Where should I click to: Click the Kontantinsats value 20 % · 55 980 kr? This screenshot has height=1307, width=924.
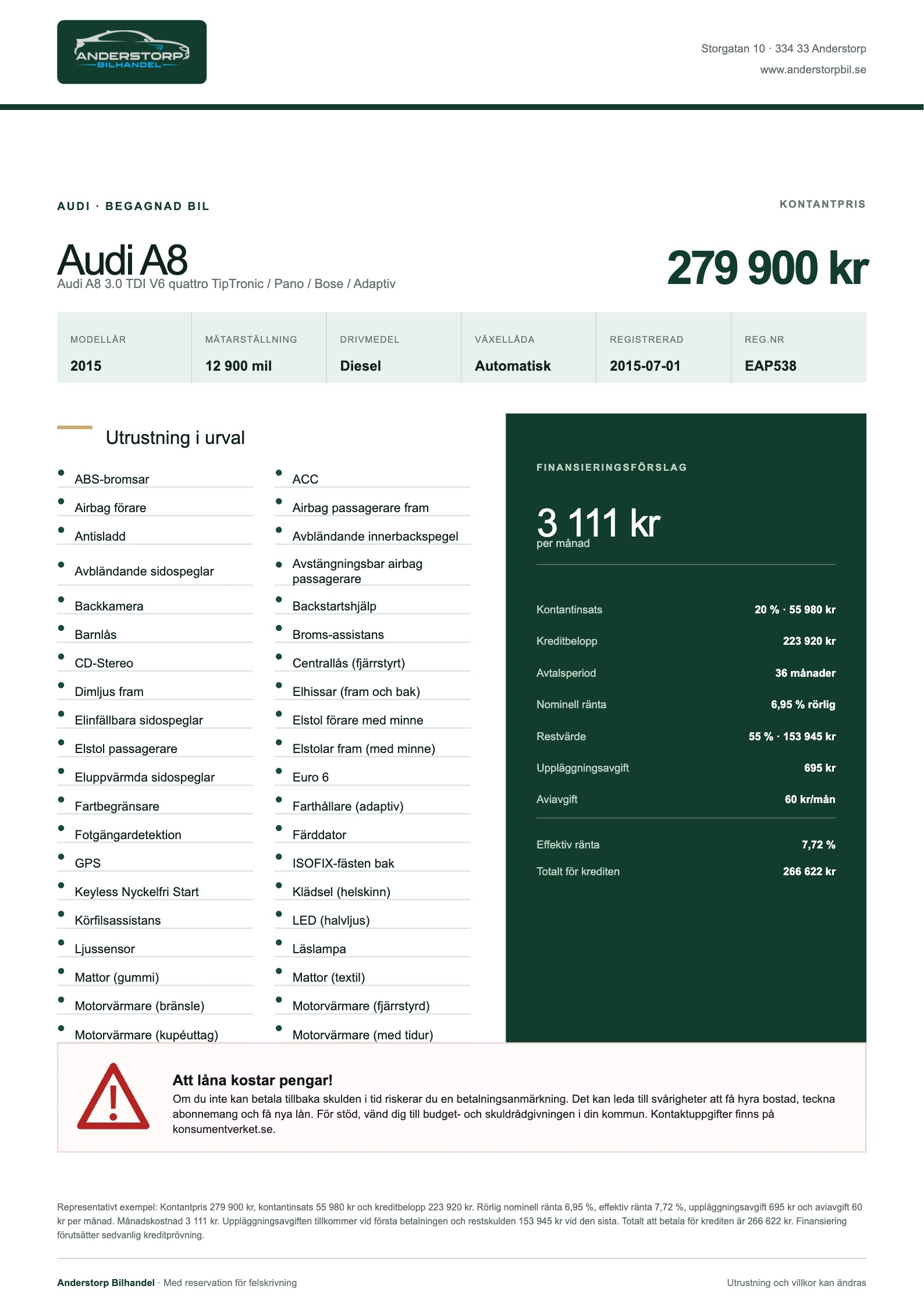click(795, 610)
